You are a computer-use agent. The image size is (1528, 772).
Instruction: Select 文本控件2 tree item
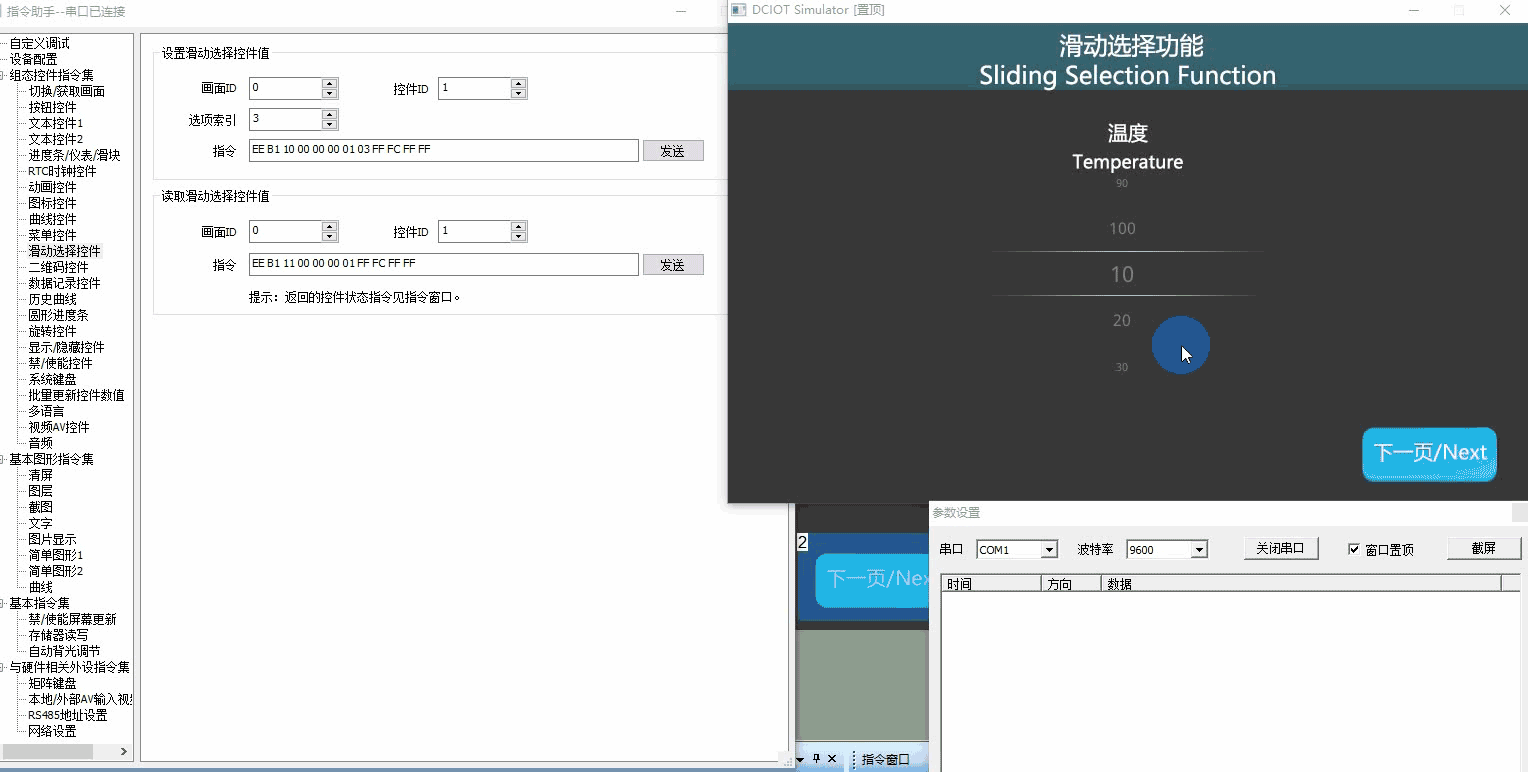55,139
